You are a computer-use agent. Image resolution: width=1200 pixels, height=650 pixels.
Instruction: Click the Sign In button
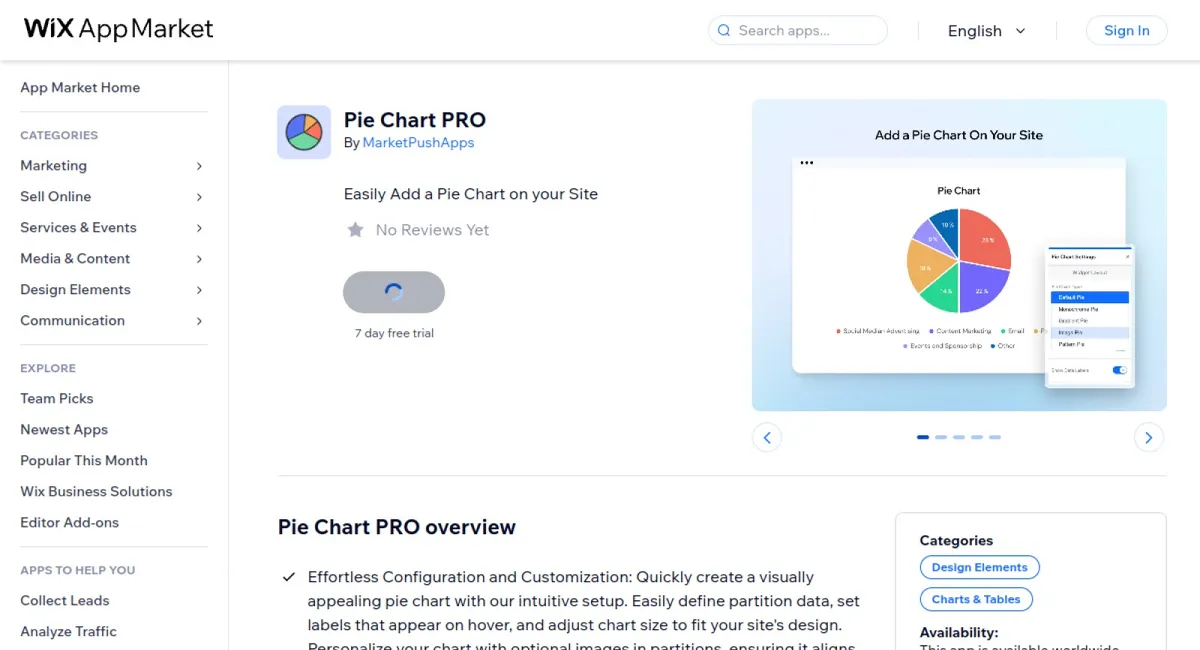[1127, 30]
